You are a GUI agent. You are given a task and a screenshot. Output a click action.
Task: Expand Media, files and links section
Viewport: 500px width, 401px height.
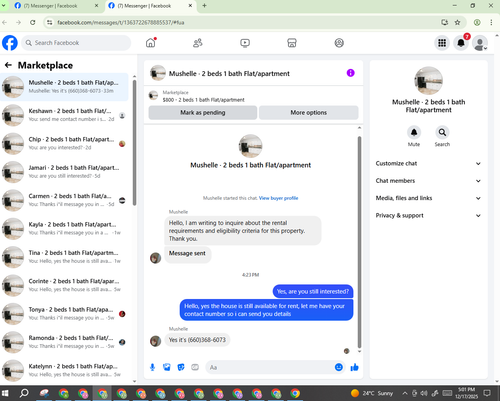tap(428, 198)
